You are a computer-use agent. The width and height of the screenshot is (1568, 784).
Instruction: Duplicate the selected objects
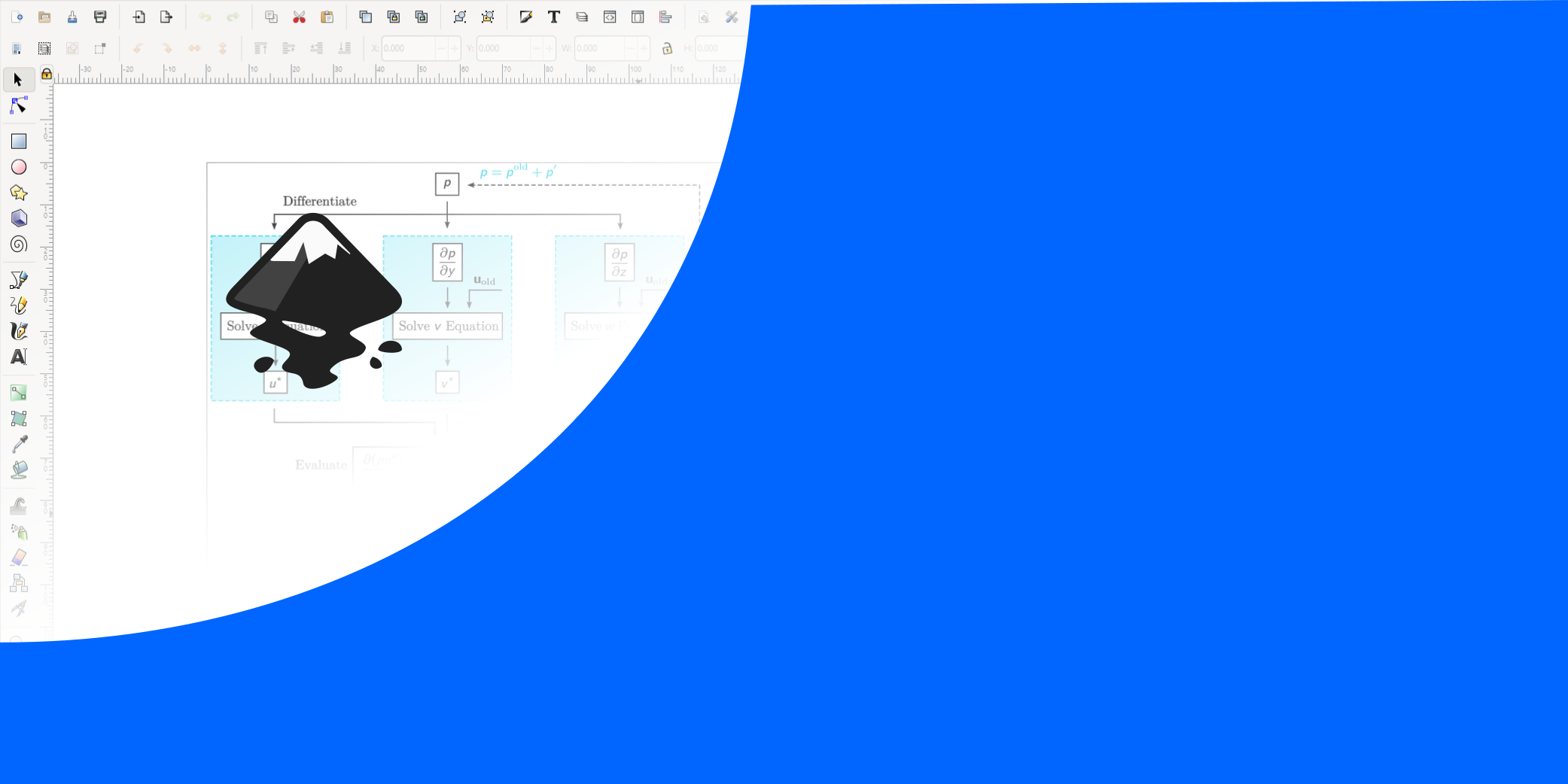[x=366, y=17]
